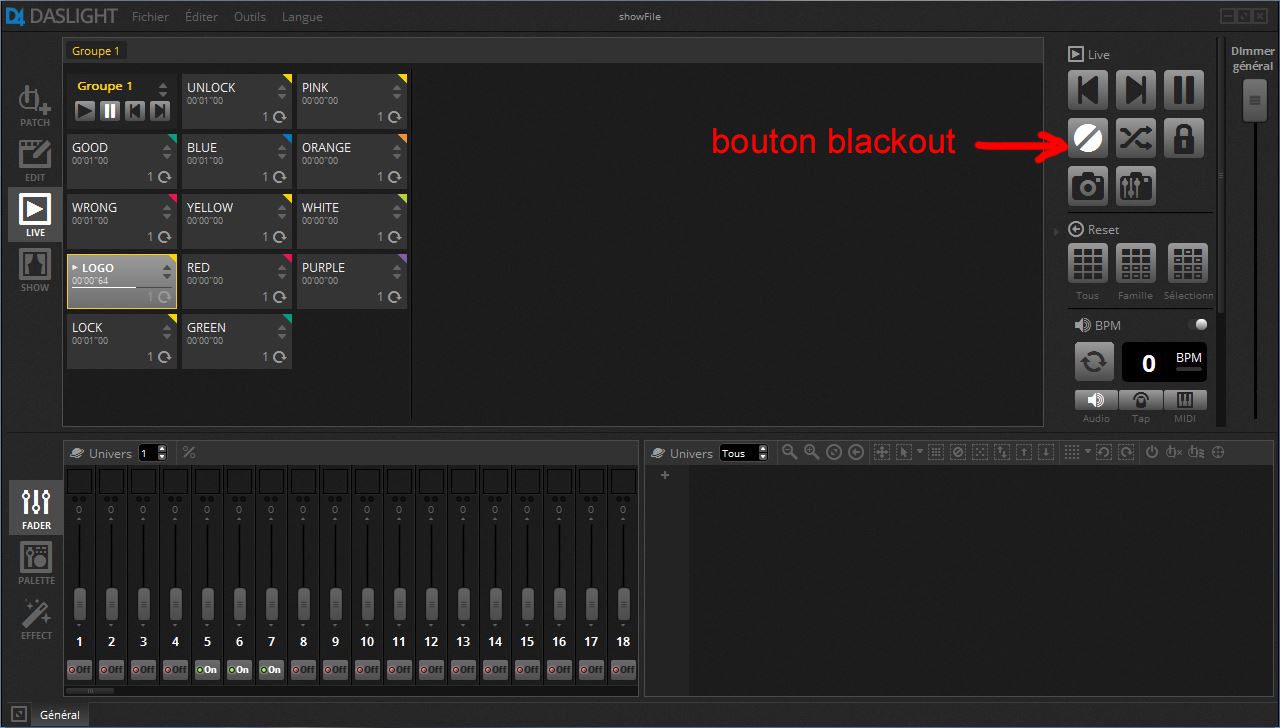
Task: Reset all with the Tous grid button
Action: [1087, 264]
